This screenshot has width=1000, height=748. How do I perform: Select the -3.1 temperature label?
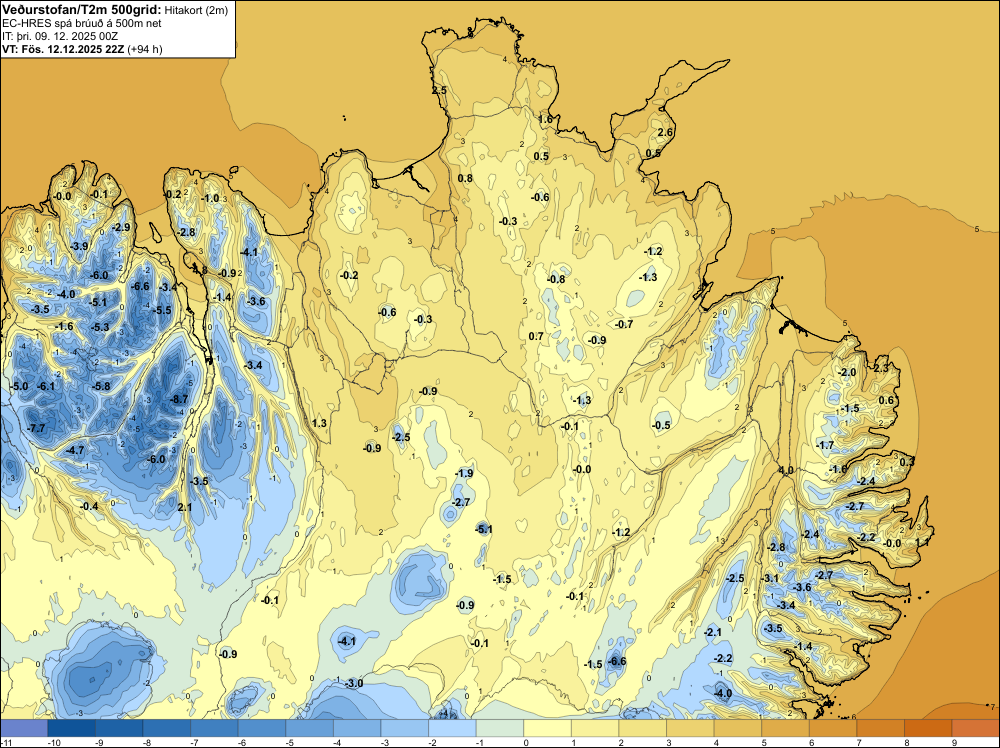point(770,578)
